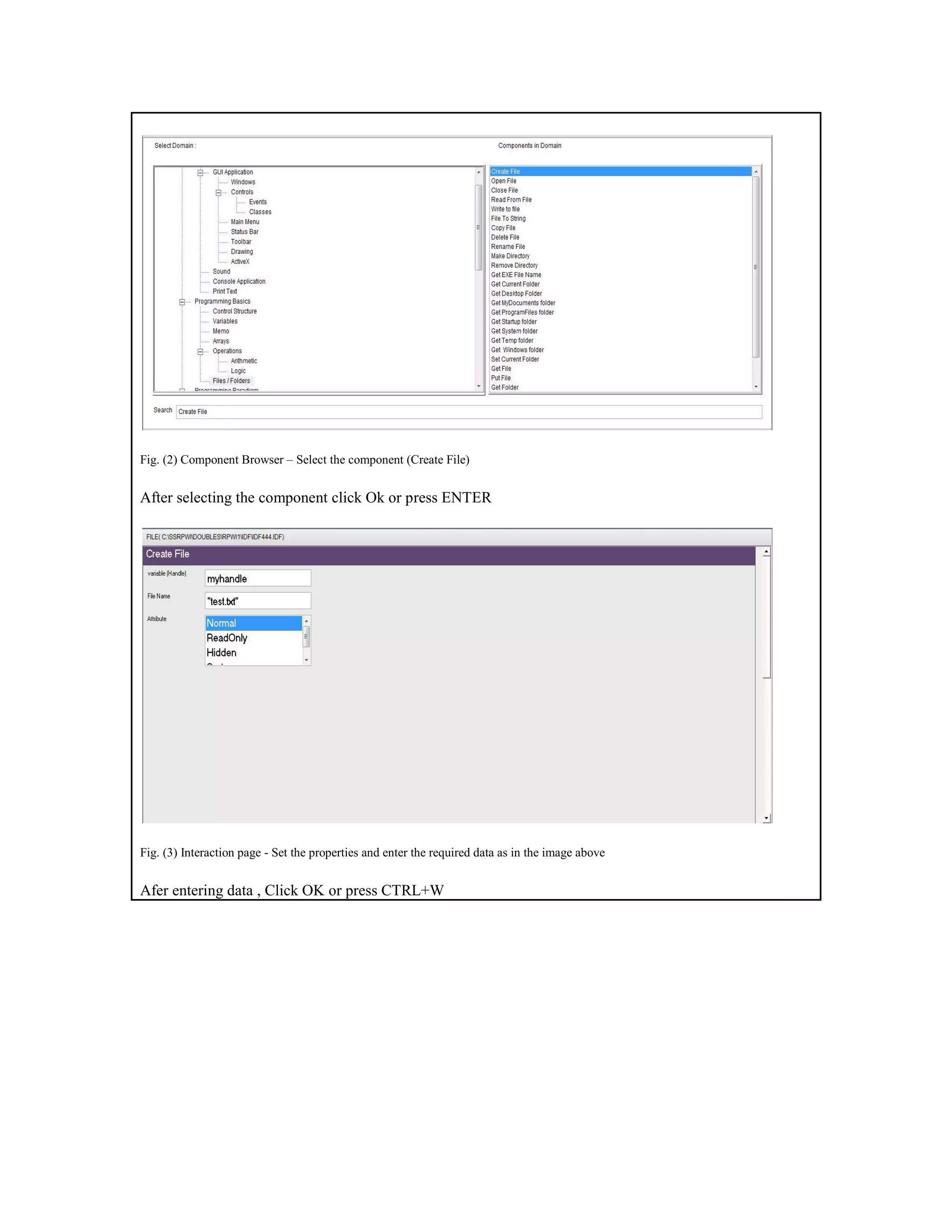
Task: Choose ReadOnly attribute option
Action: tap(254, 638)
